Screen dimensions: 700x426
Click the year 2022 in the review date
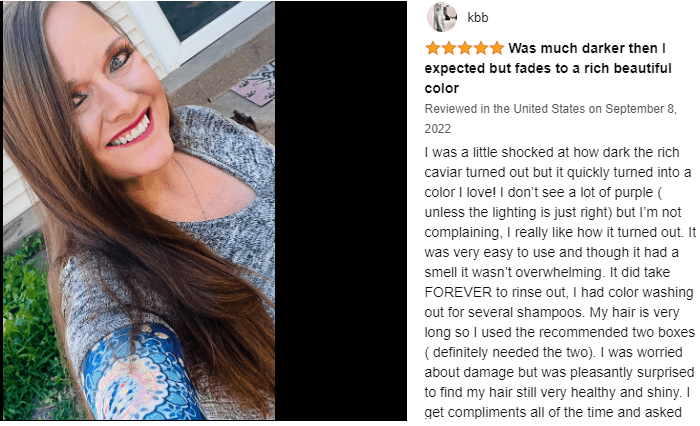[x=438, y=129]
